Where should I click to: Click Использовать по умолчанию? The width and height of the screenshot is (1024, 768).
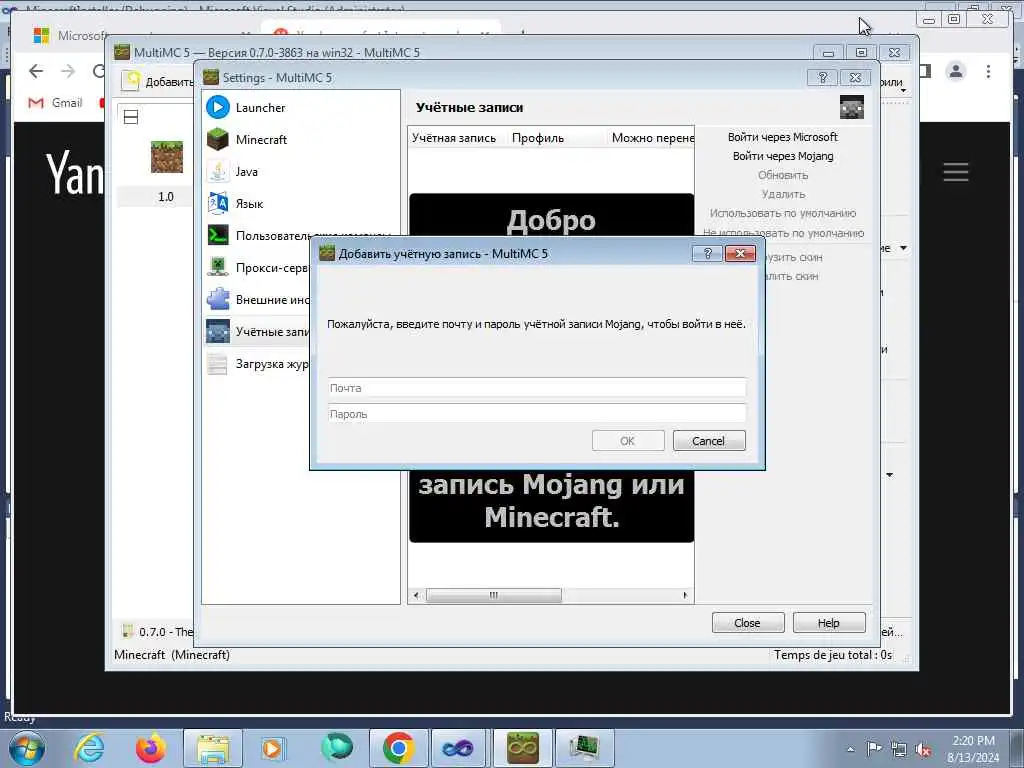point(782,214)
